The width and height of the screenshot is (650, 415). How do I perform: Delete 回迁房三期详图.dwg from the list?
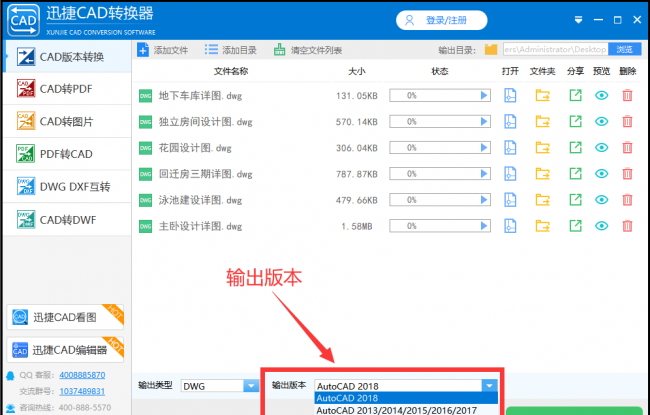click(627, 174)
